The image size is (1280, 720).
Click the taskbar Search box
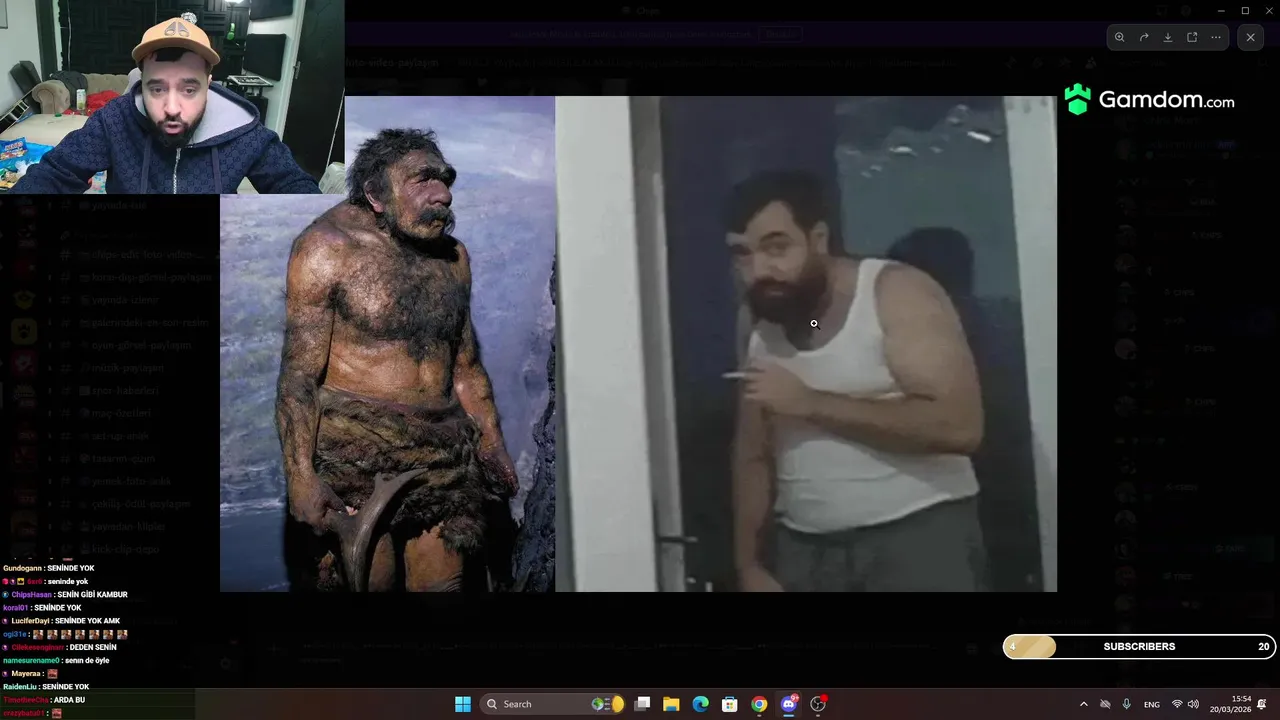point(553,704)
